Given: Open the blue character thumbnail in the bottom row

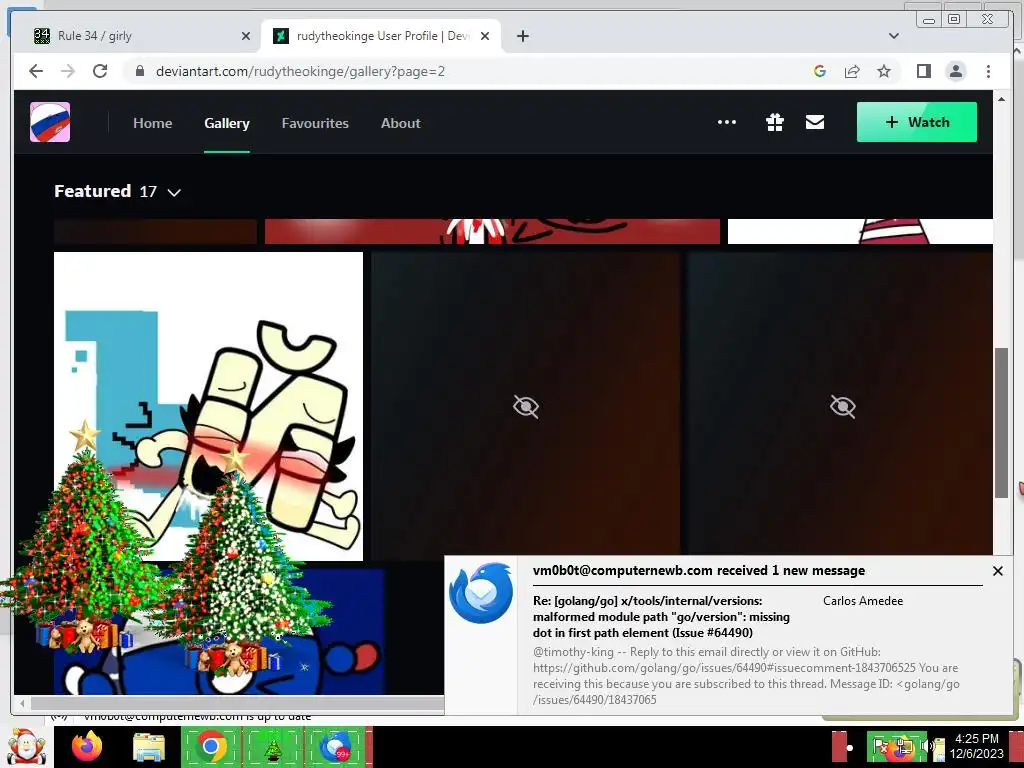Looking at the screenshot, I should (219, 632).
